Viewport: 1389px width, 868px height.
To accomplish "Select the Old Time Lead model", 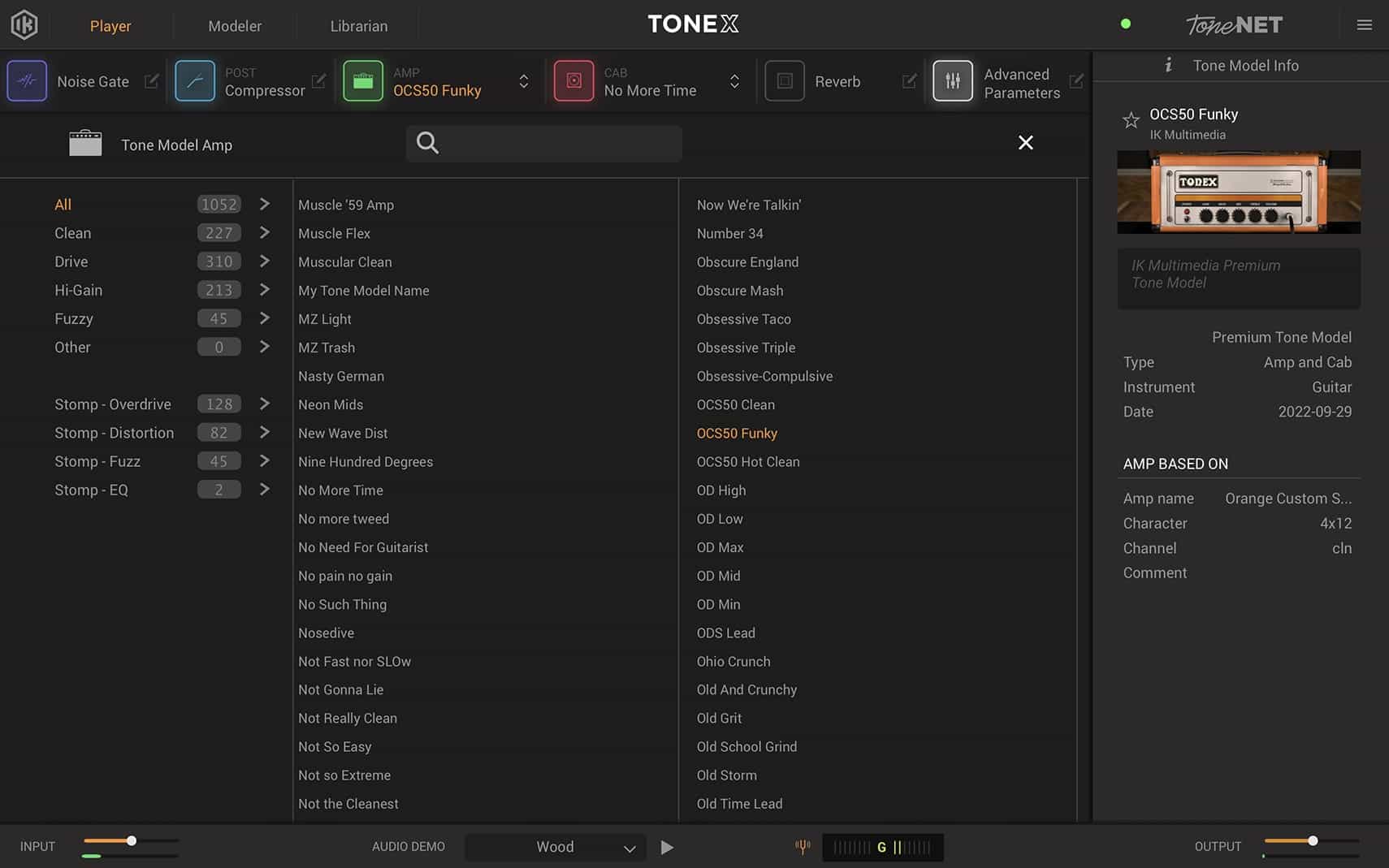I will pyautogui.click(x=739, y=803).
